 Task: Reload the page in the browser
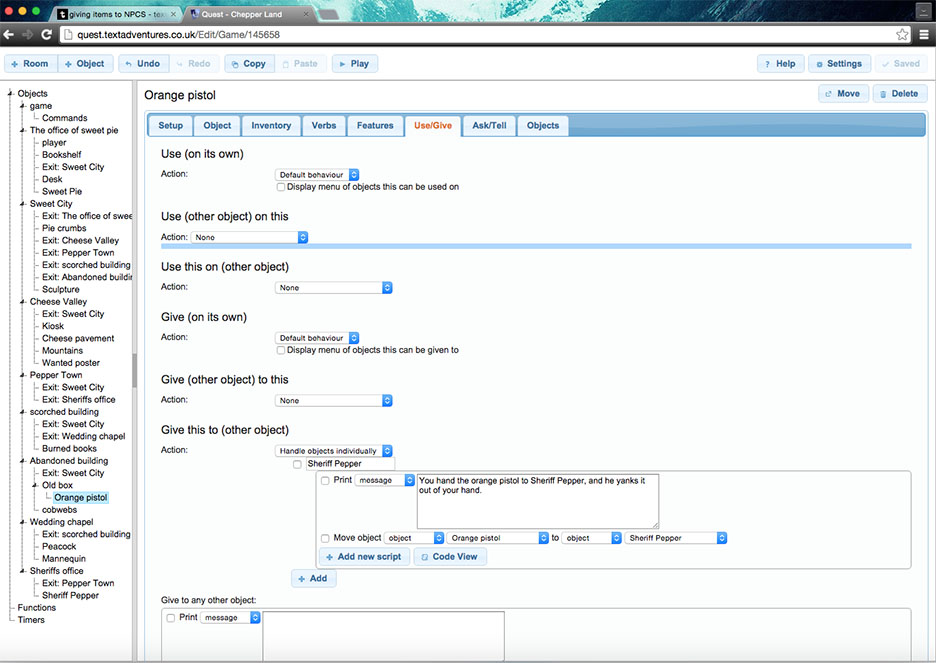pyautogui.click(x=47, y=33)
